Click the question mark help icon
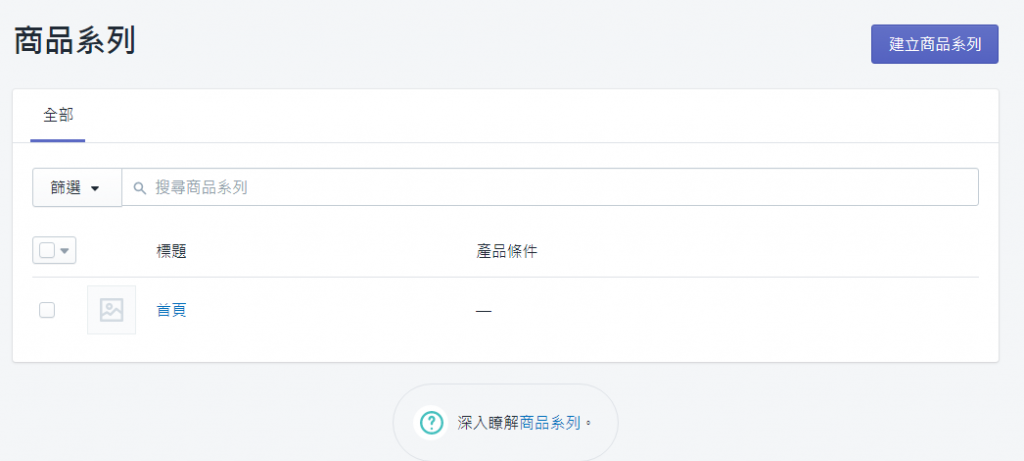This screenshot has width=1024, height=461. (431, 422)
